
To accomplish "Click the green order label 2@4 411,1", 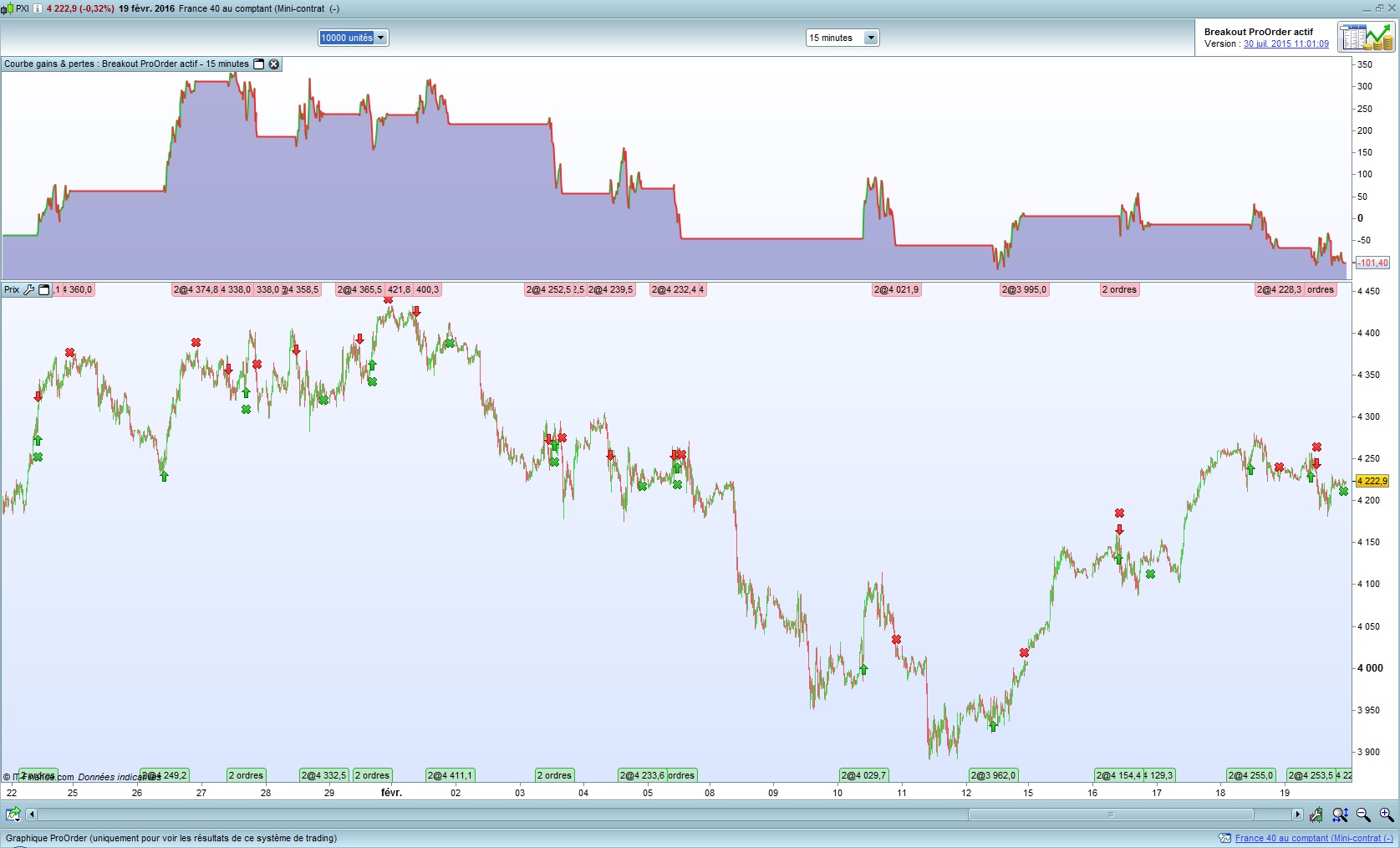I will click(x=450, y=775).
